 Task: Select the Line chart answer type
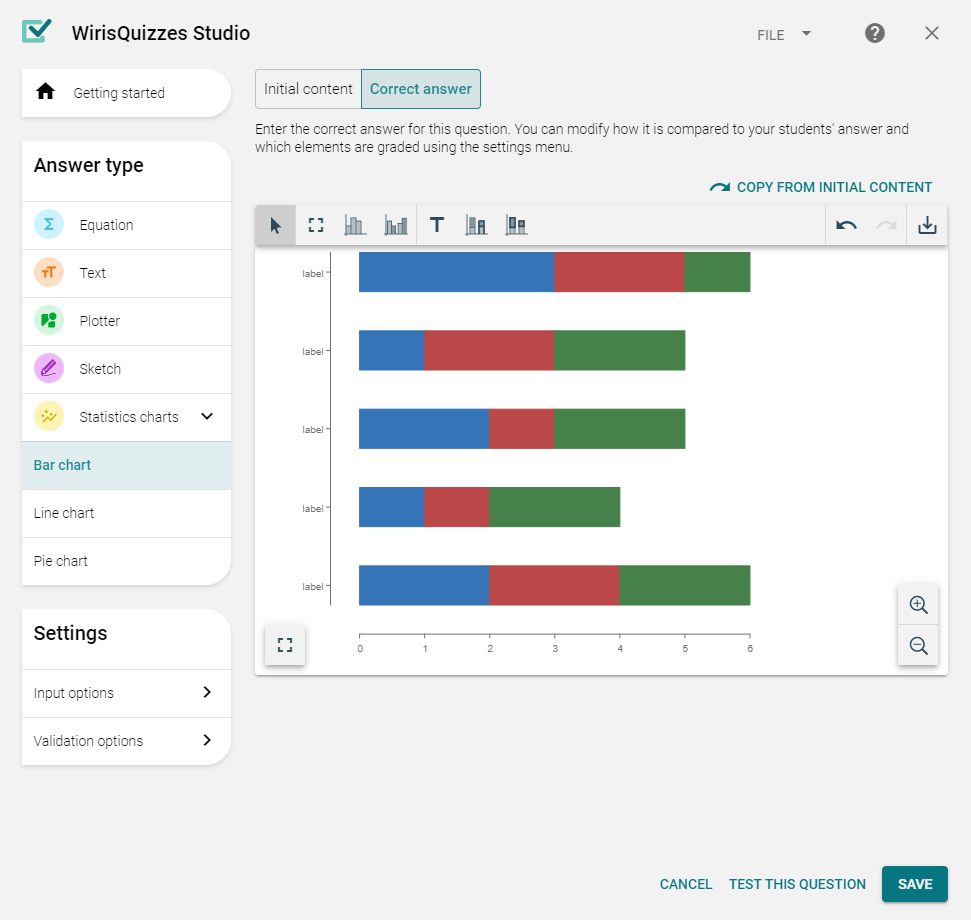64,513
